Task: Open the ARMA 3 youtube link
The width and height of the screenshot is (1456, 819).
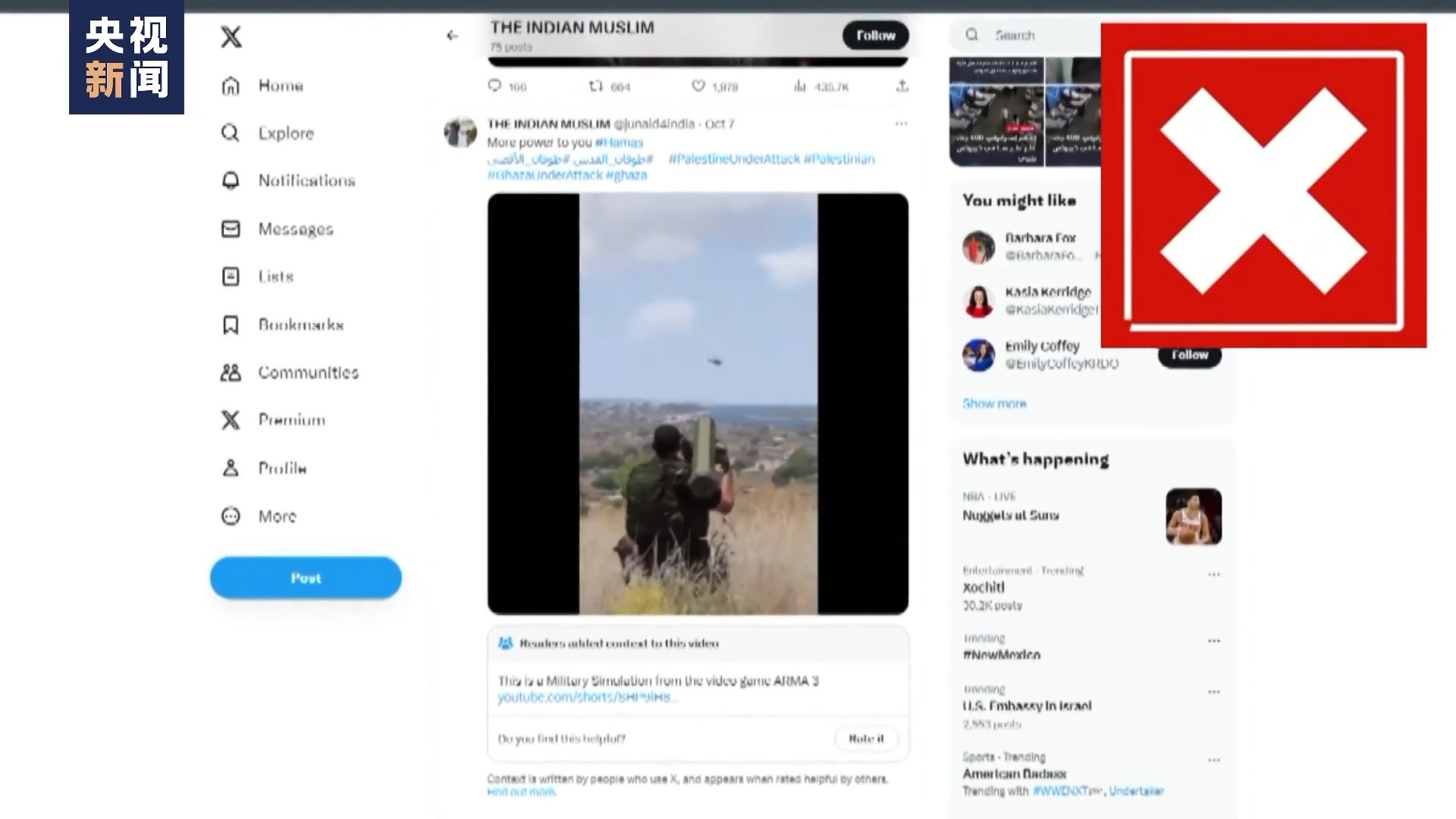Action: (x=588, y=697)
